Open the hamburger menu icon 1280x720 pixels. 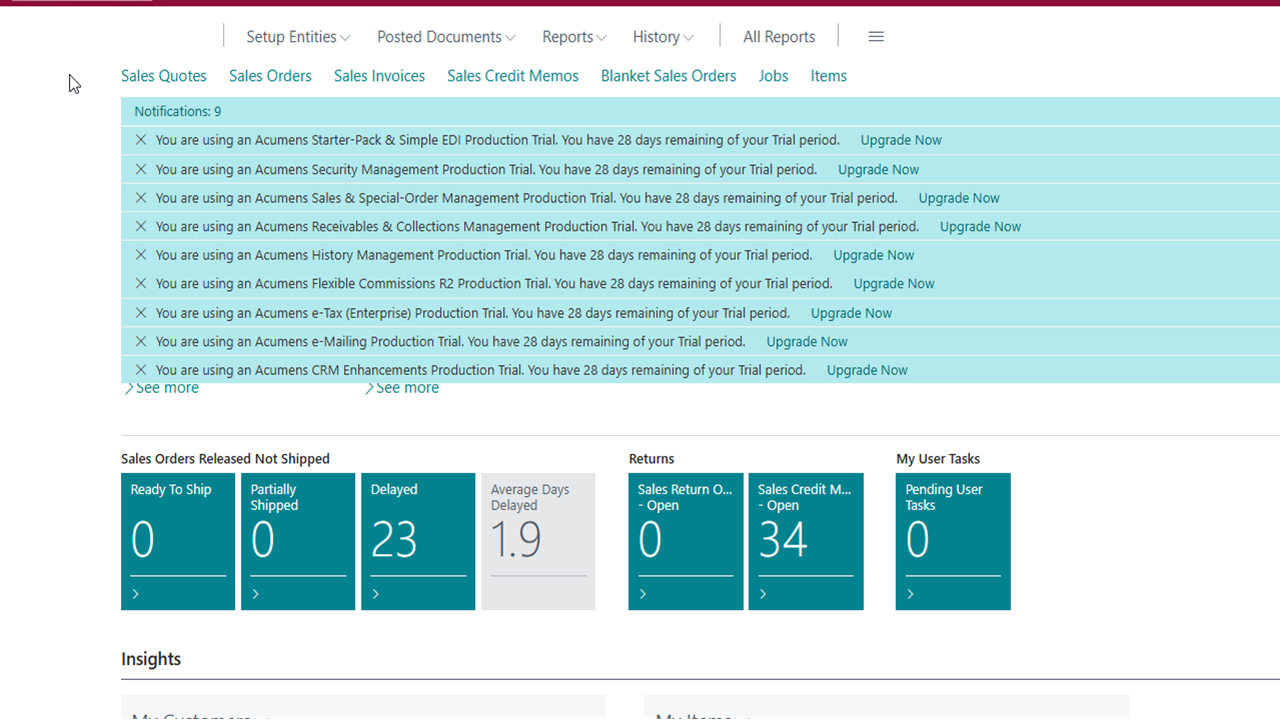[876, 37]
